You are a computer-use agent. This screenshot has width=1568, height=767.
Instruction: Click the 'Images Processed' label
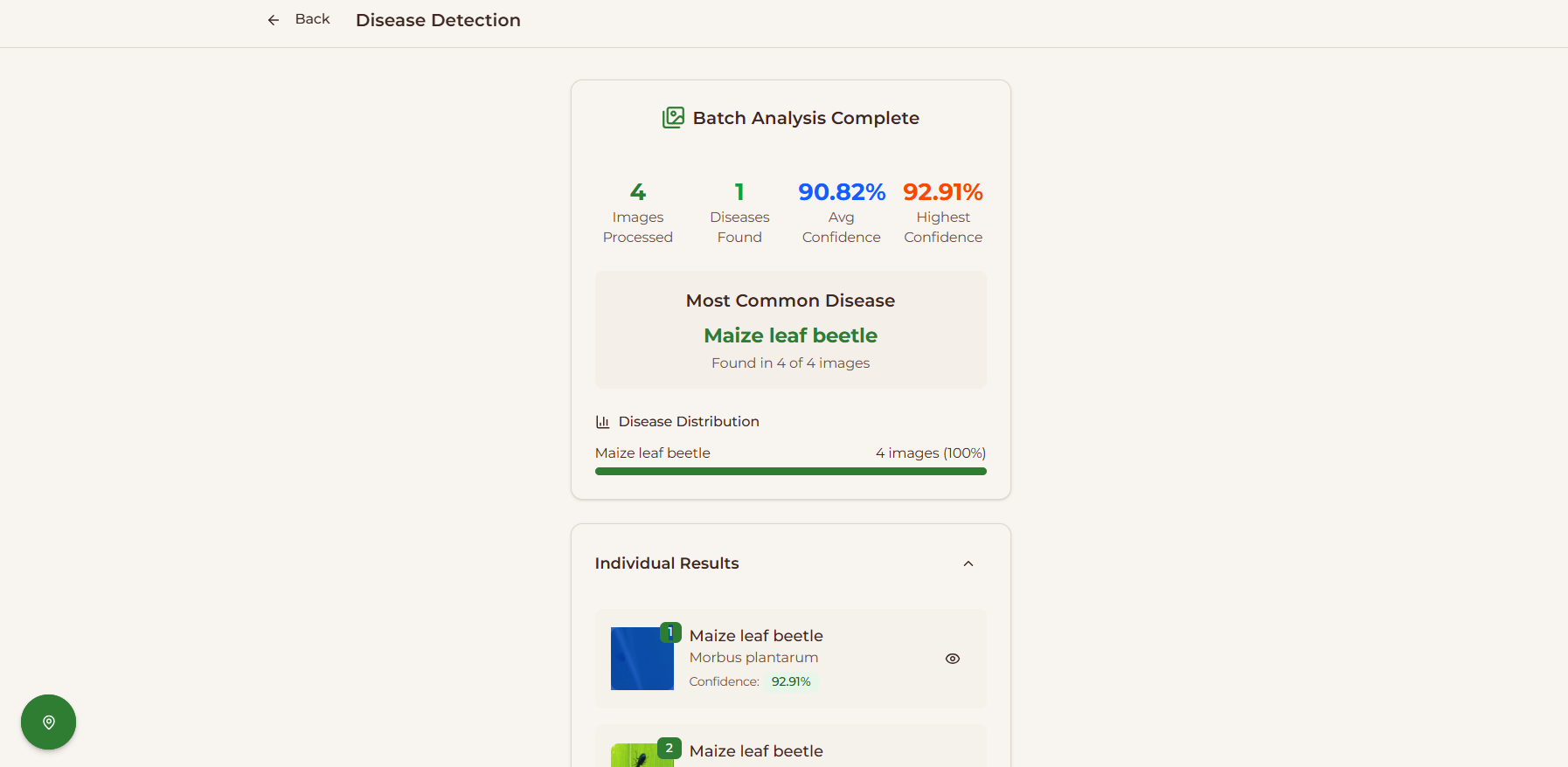[x=638, y=227]
